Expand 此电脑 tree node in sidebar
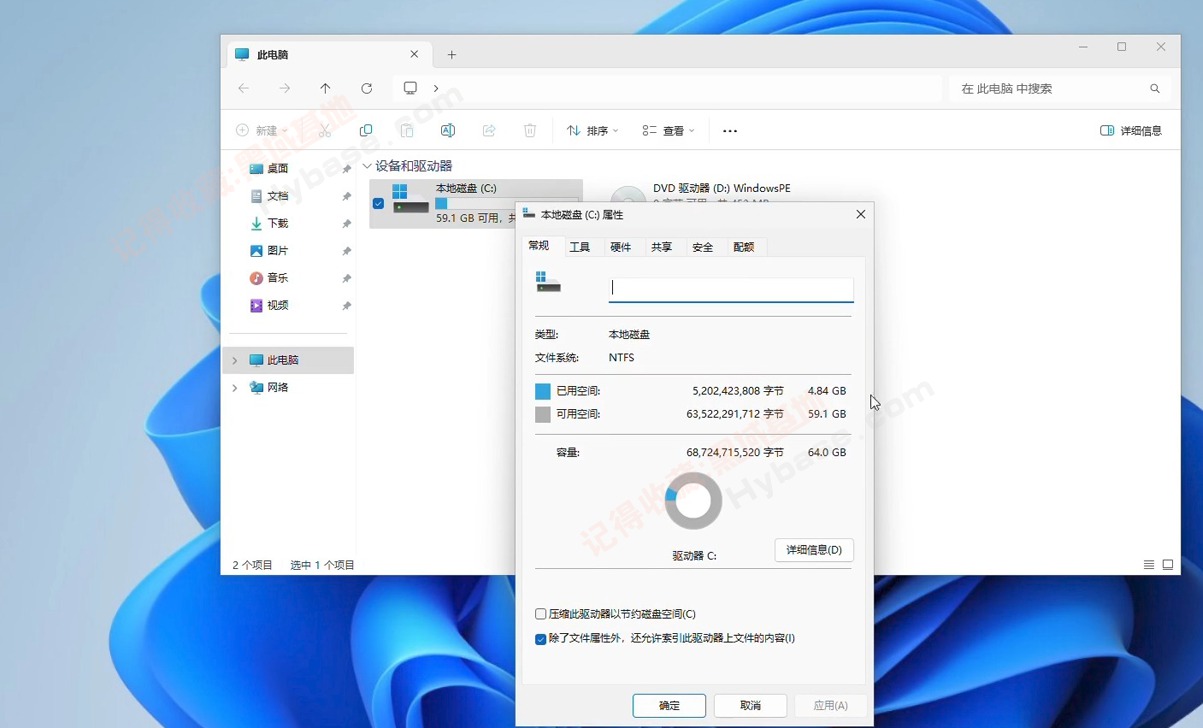This screenshot has height=728, width=1203. click(235, 360)
